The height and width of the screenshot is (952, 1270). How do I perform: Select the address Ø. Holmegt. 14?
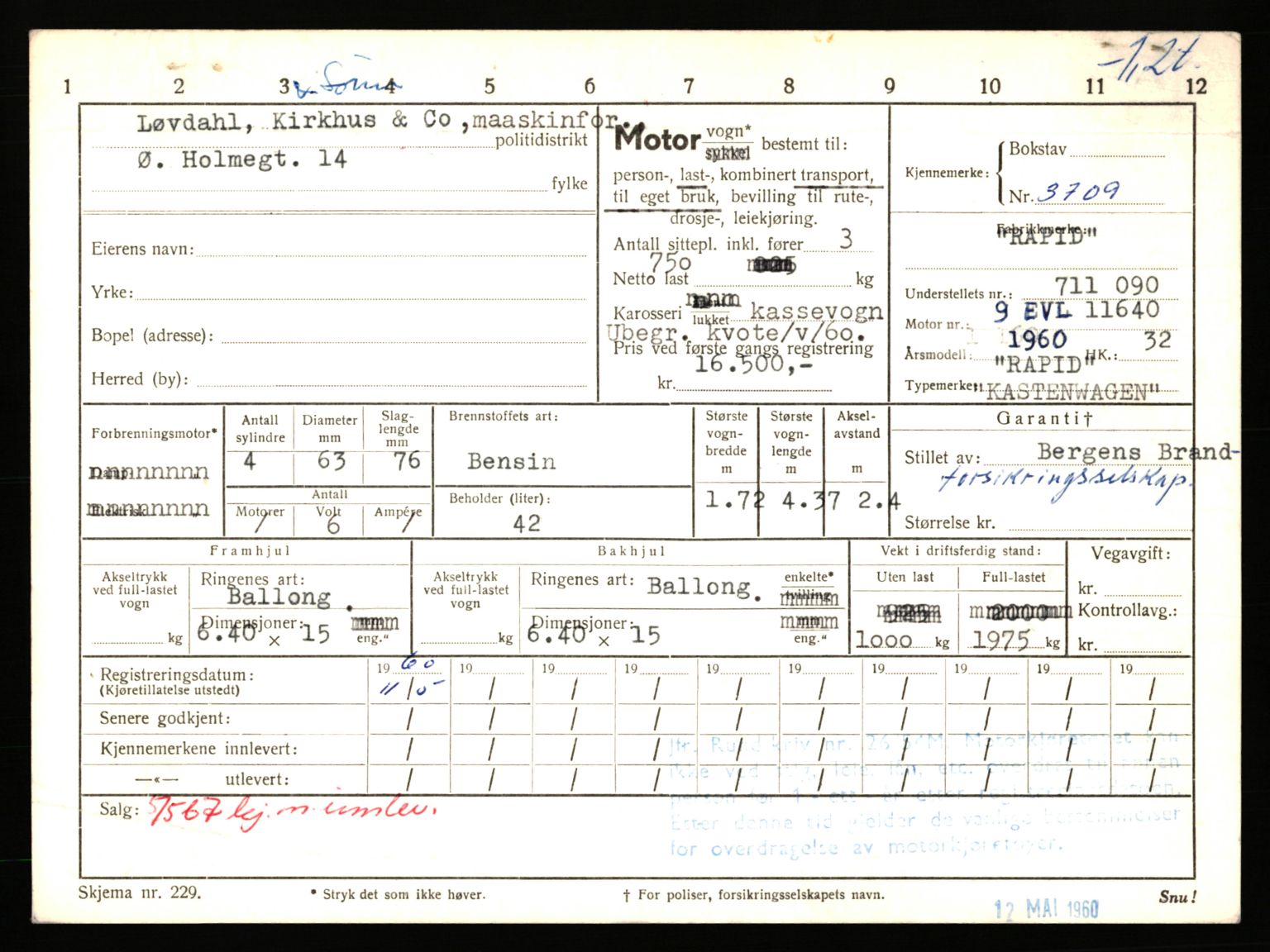(241, 159)
